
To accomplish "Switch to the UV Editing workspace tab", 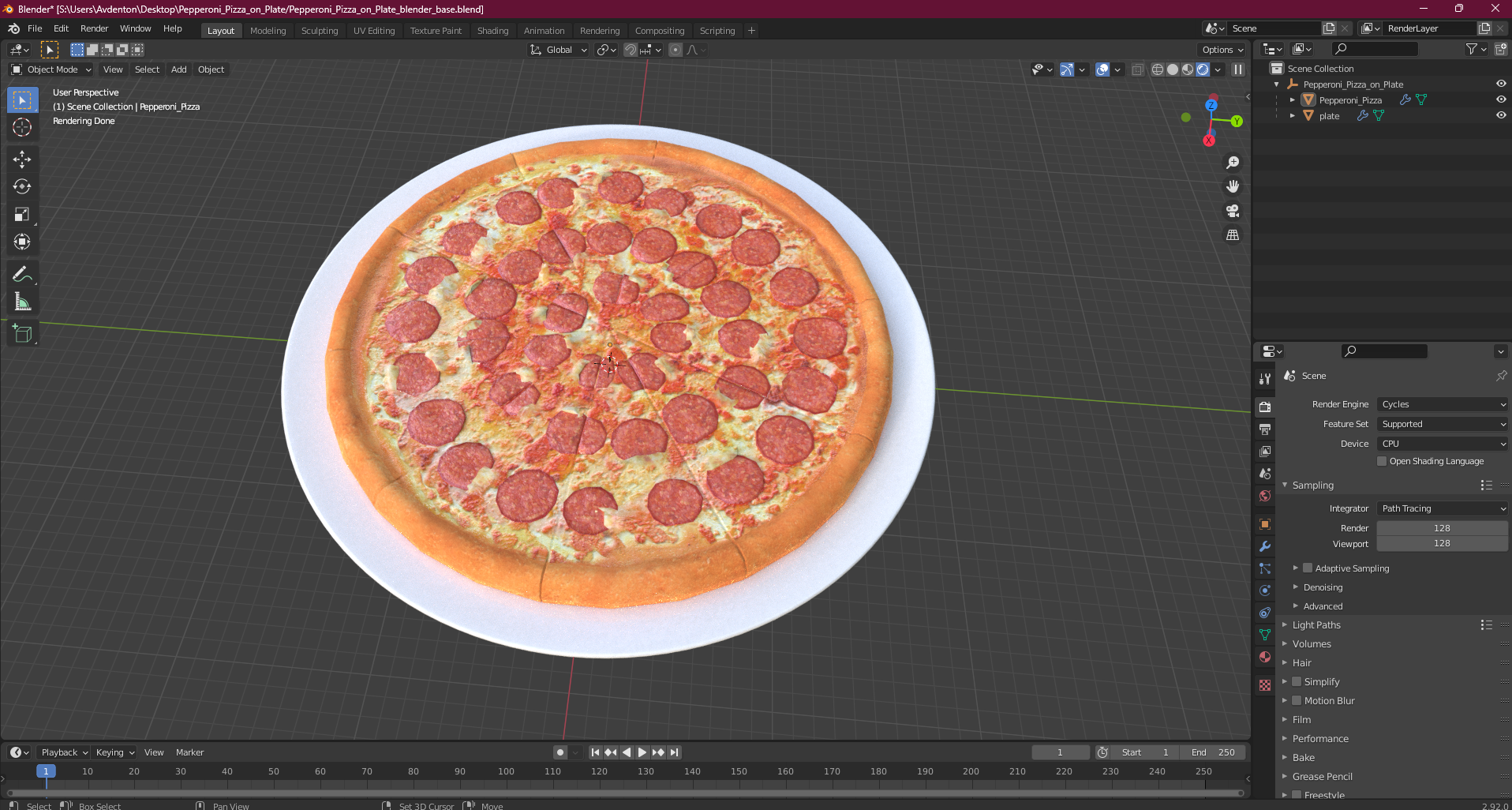I will coord(374,31).
